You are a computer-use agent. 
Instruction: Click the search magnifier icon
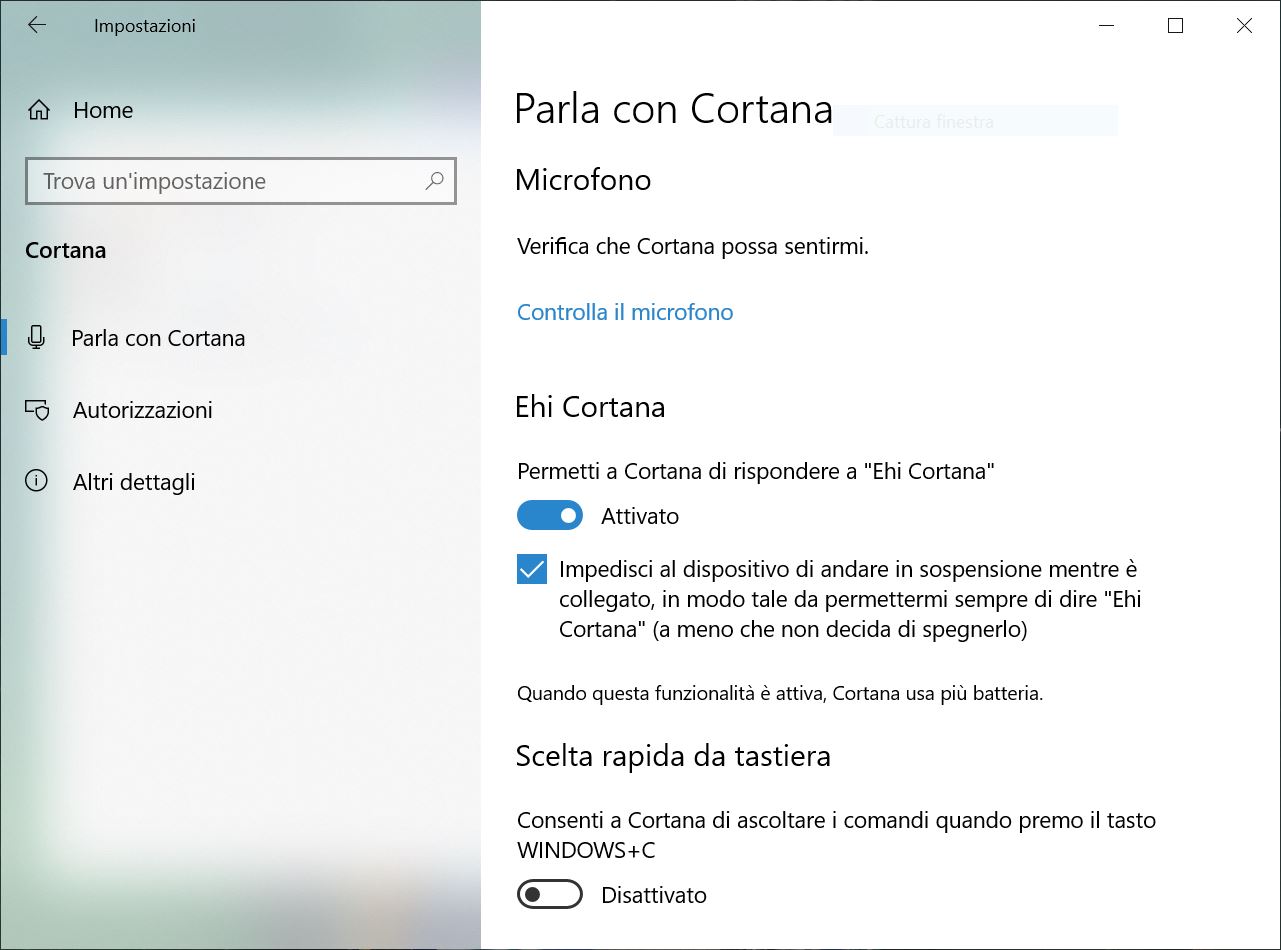click(x=434, y=181)
